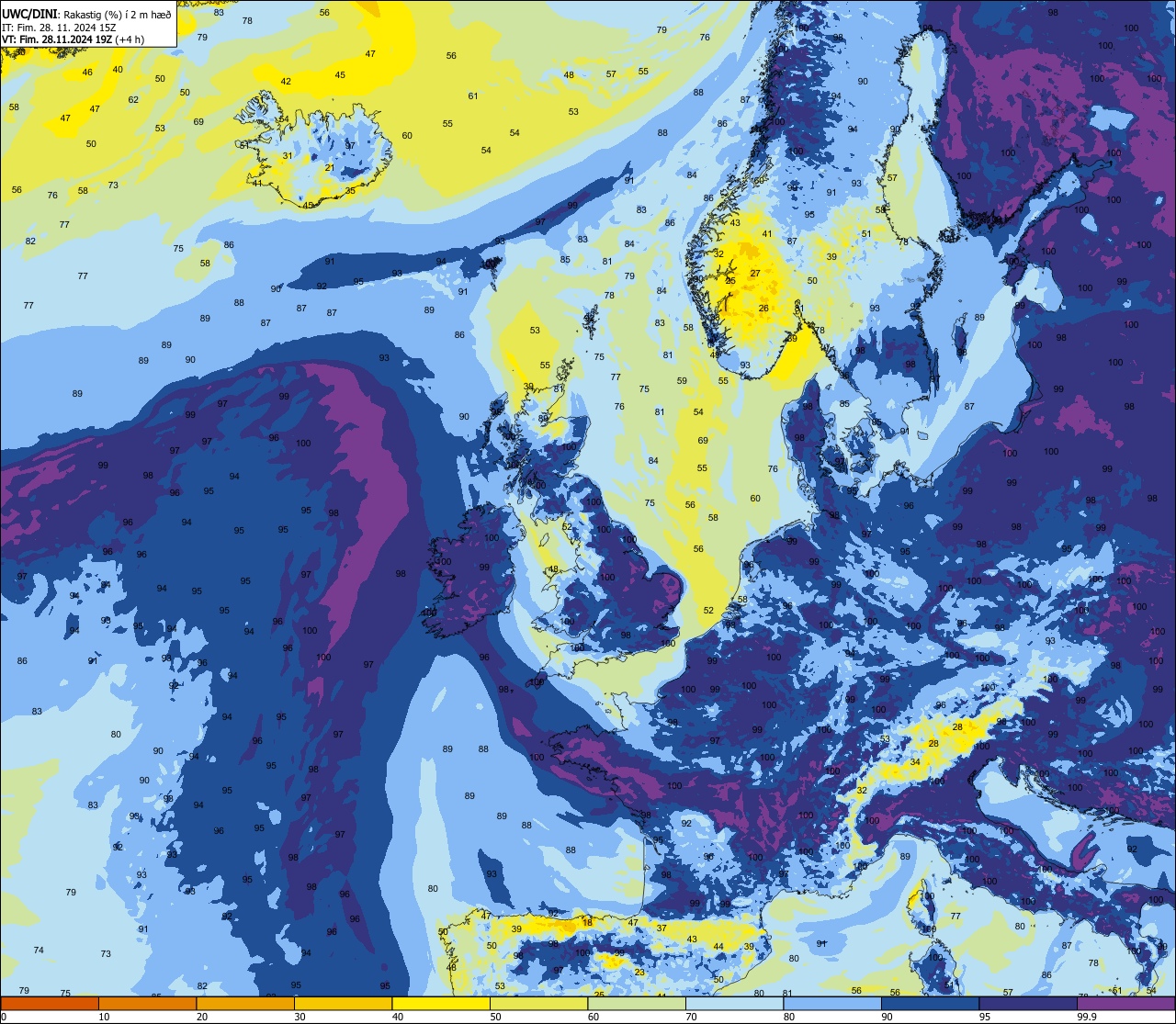Click the legend tick label 50

click(x=495, y=1017)
